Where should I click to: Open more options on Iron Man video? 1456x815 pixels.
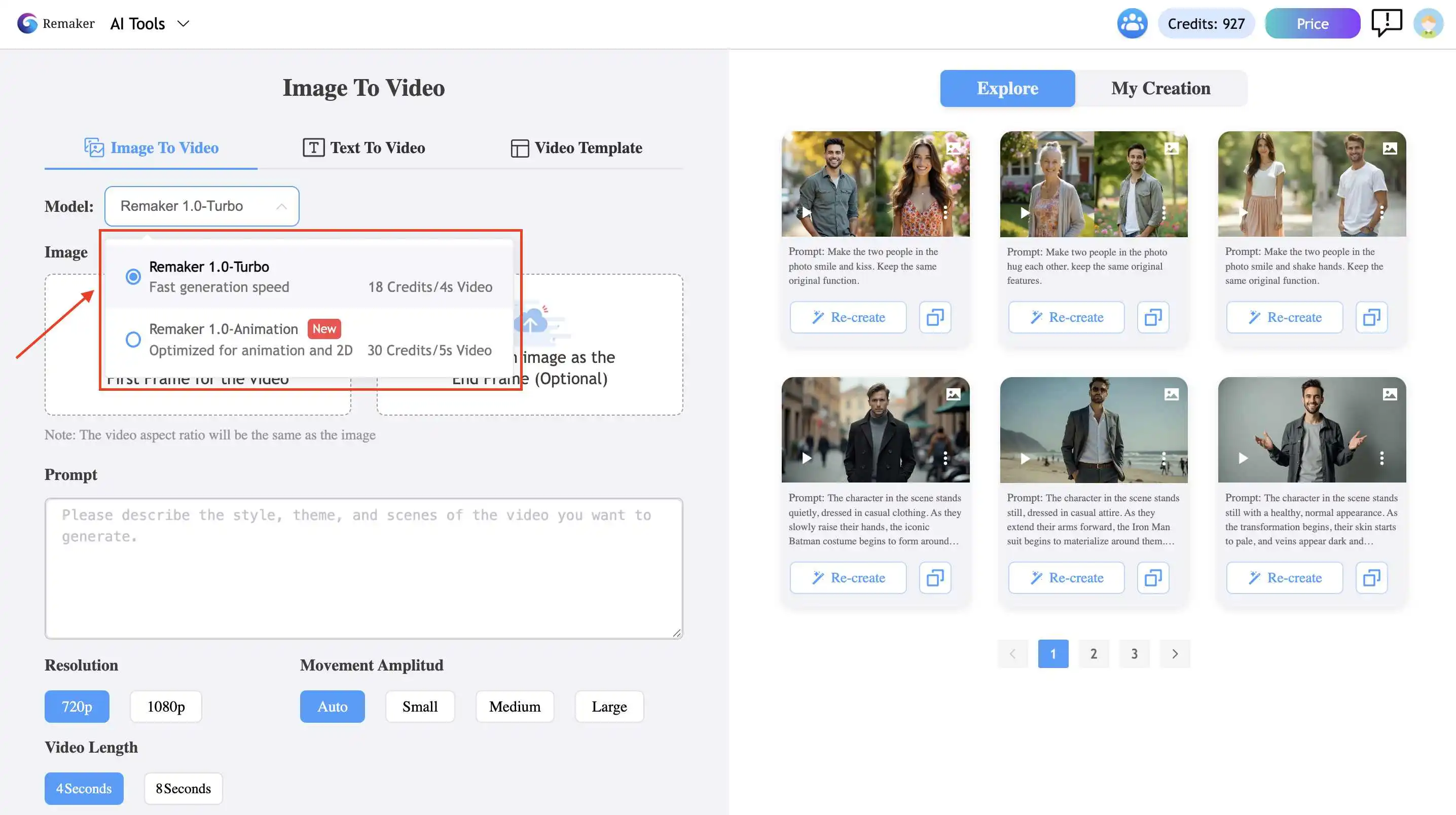1163,458
